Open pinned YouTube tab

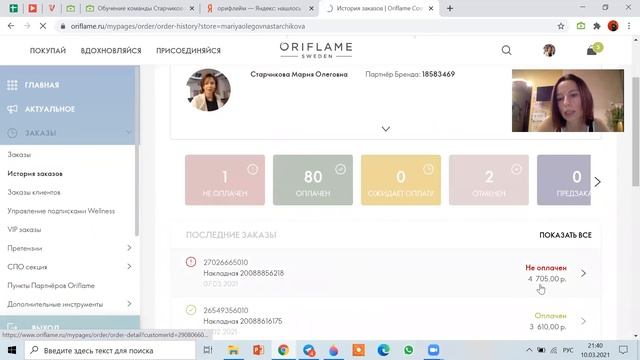point(32,8)
